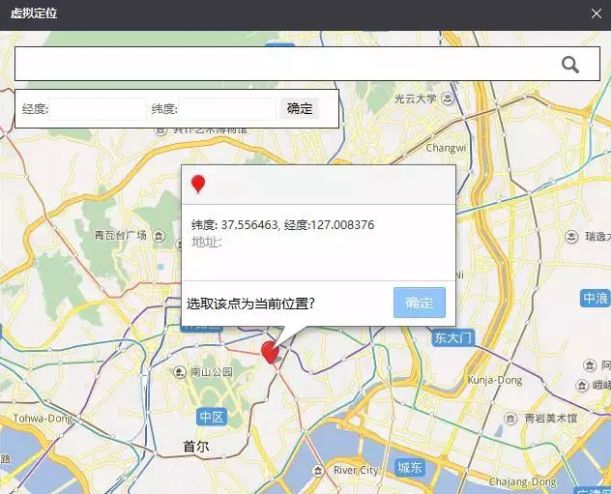Click the magnifying glass search icon
Viewport: 611px width, 494px height.
click(570, 65)
